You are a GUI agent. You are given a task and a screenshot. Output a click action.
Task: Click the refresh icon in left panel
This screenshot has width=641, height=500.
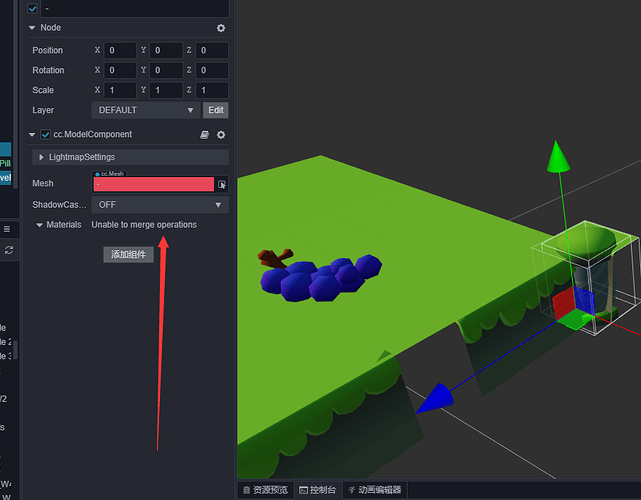(9, 250)
